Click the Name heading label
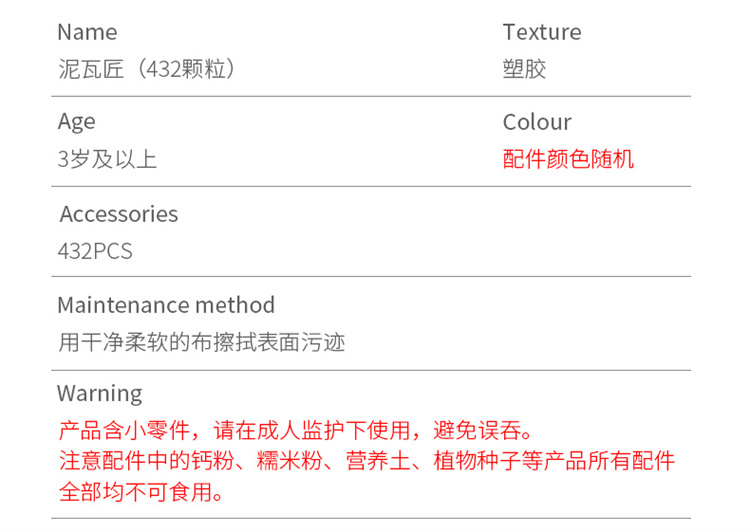 87,32
